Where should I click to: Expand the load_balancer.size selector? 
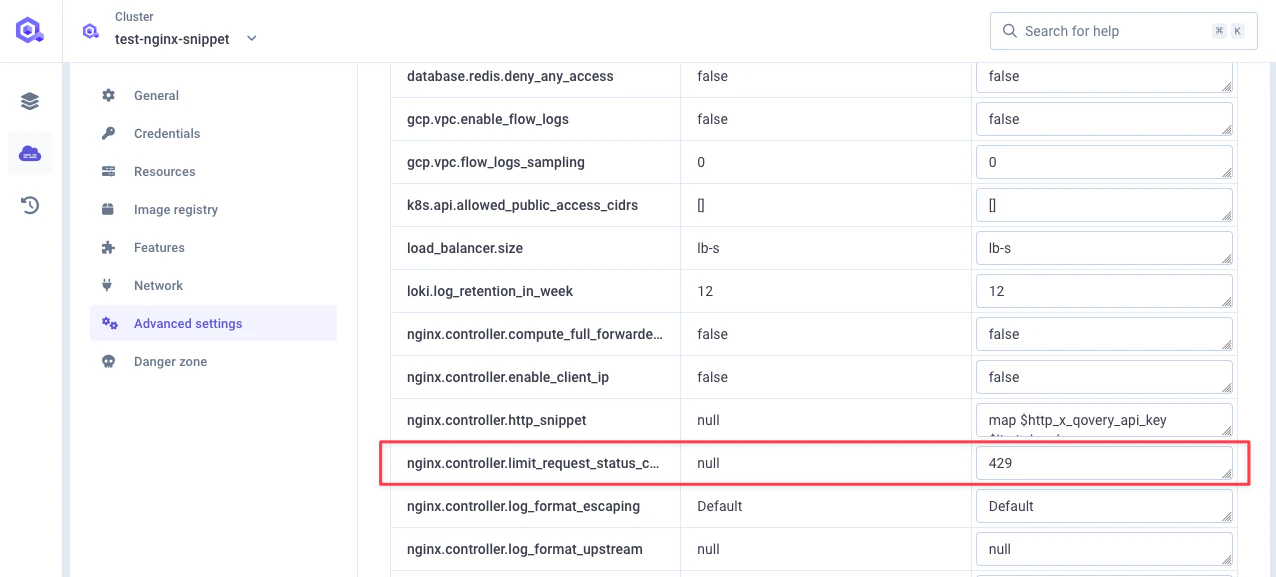pos(1104,247)
